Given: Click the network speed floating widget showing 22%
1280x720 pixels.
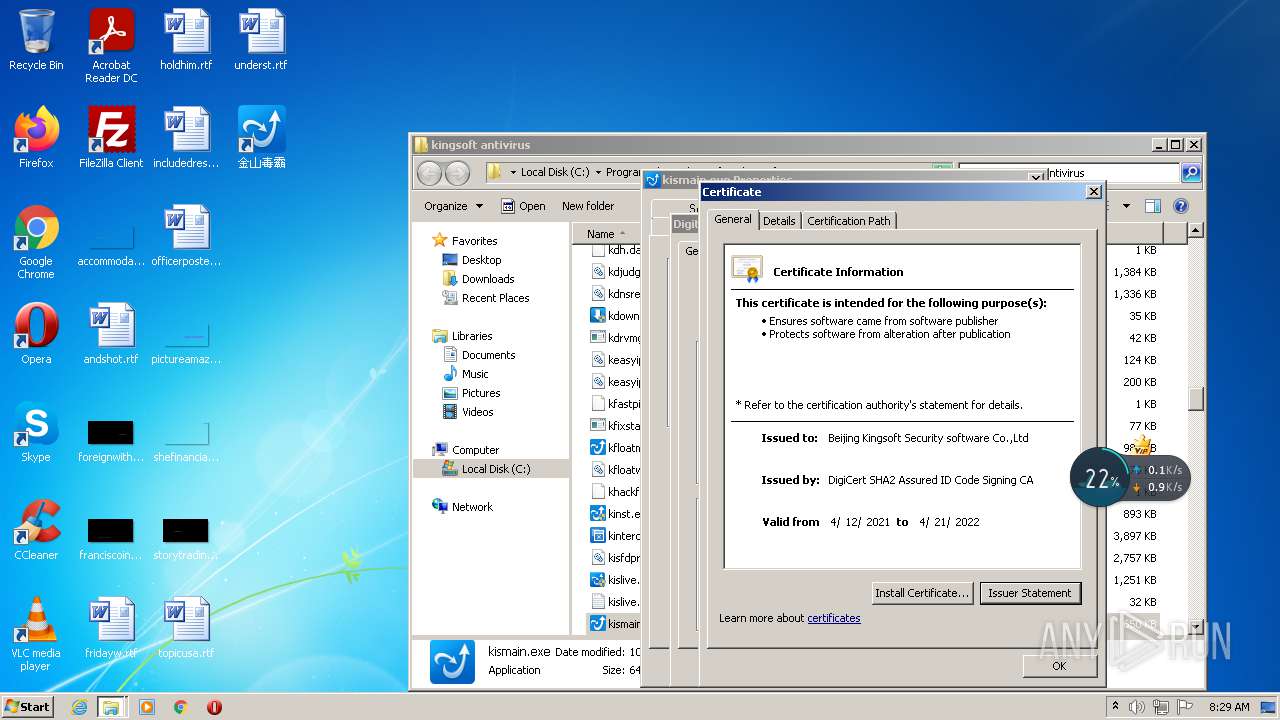Looking at the screenshot, I should 1130,478.
